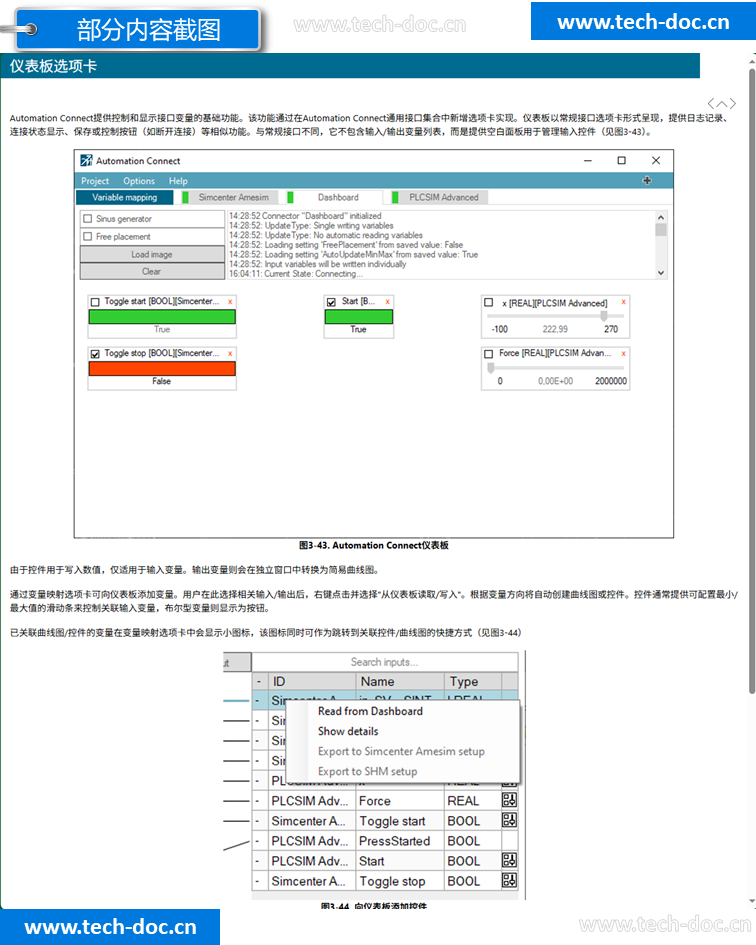Viewport: 756px width, 945px height.
Task: Switch to the Dashboard tab
Action: (x=335, y=197)
